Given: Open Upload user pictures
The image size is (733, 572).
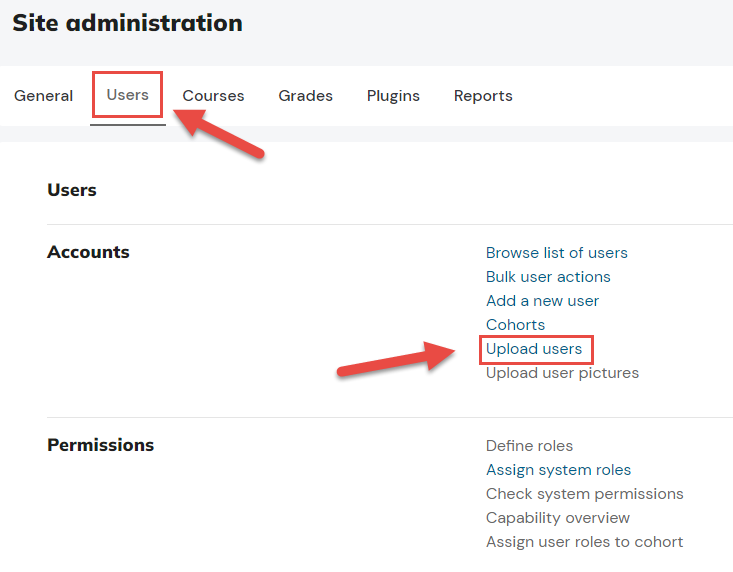Looking at the screenshot, I should 562,373.
